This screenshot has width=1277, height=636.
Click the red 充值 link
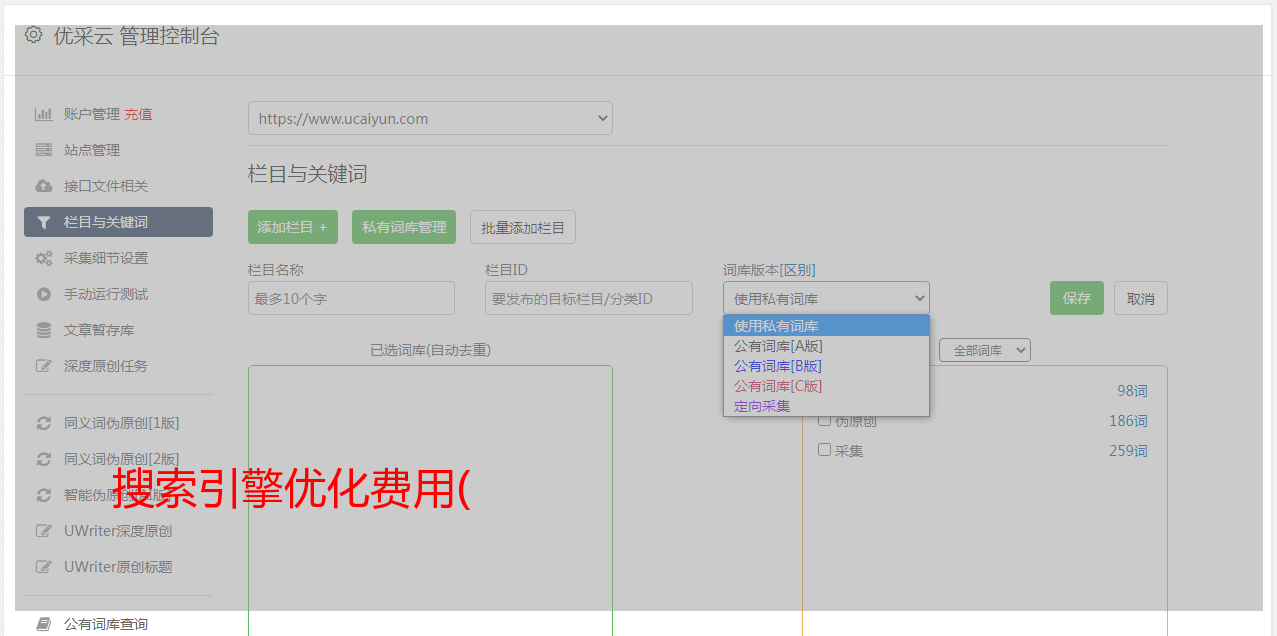(138, 114)
